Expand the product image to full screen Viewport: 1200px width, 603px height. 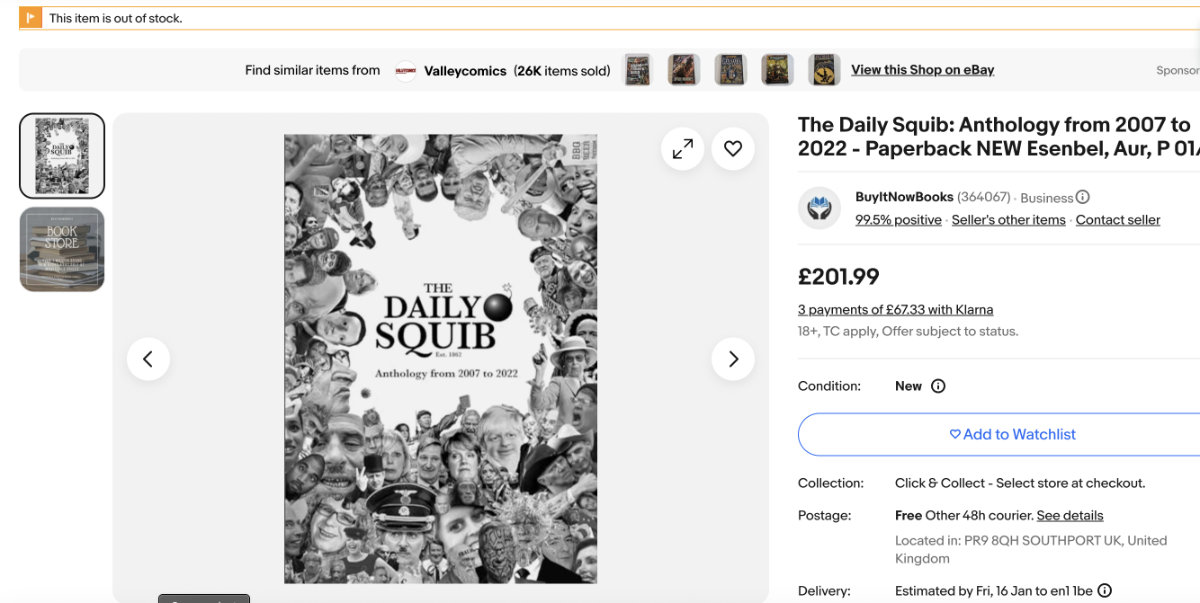click(x=683, y=149)
